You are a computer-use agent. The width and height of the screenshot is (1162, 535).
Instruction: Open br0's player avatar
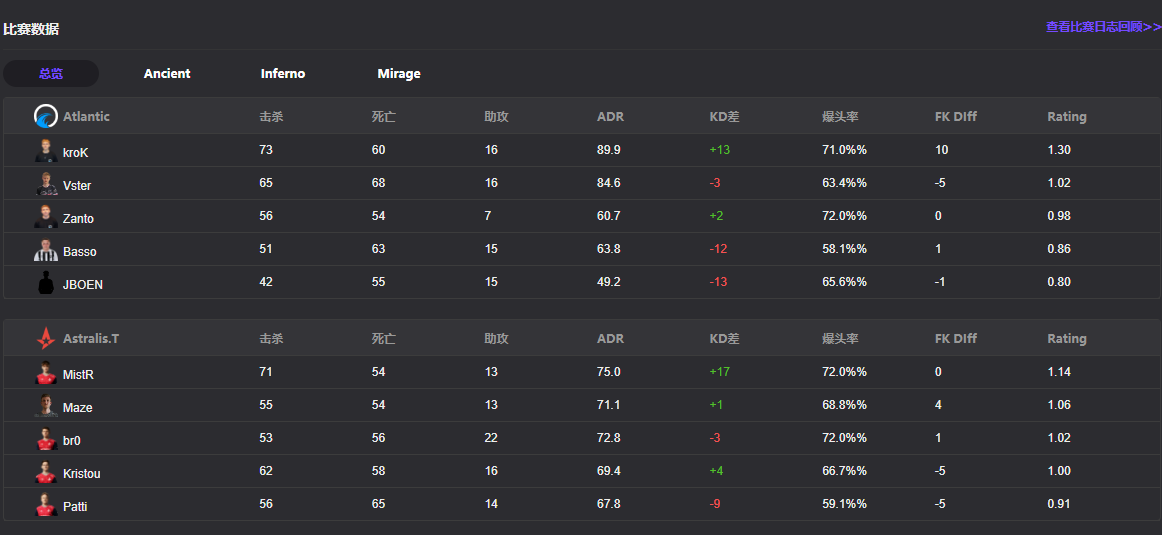46,439
